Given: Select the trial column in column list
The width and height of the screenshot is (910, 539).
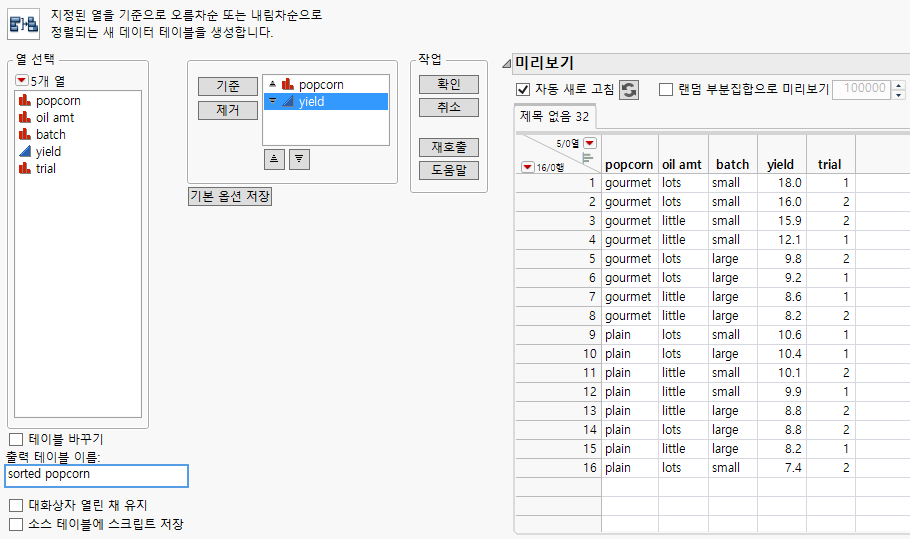Looking at the screenshot, I should point(45,168).
